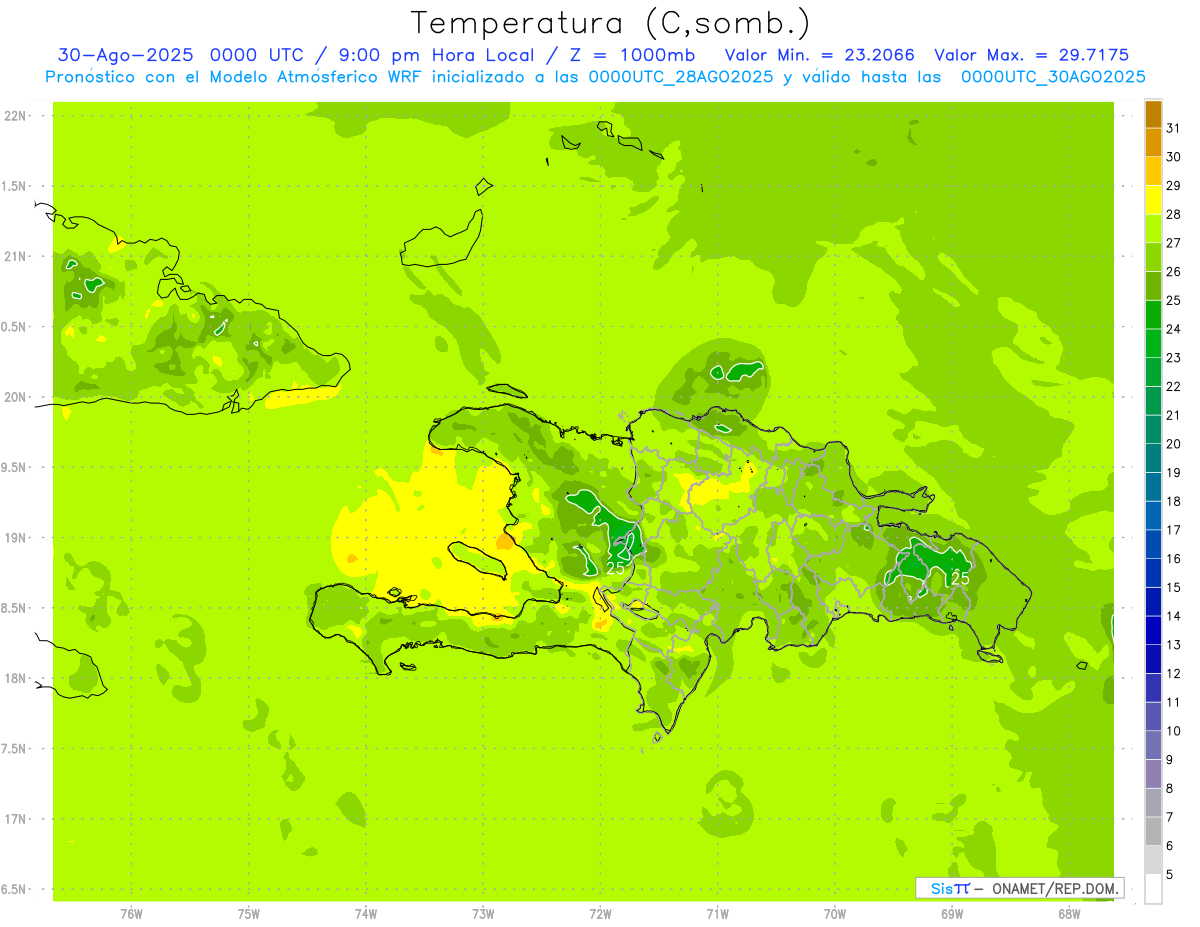Click the legend value 5
Screen dimensions: 1200x927
tap(1170, 875)
